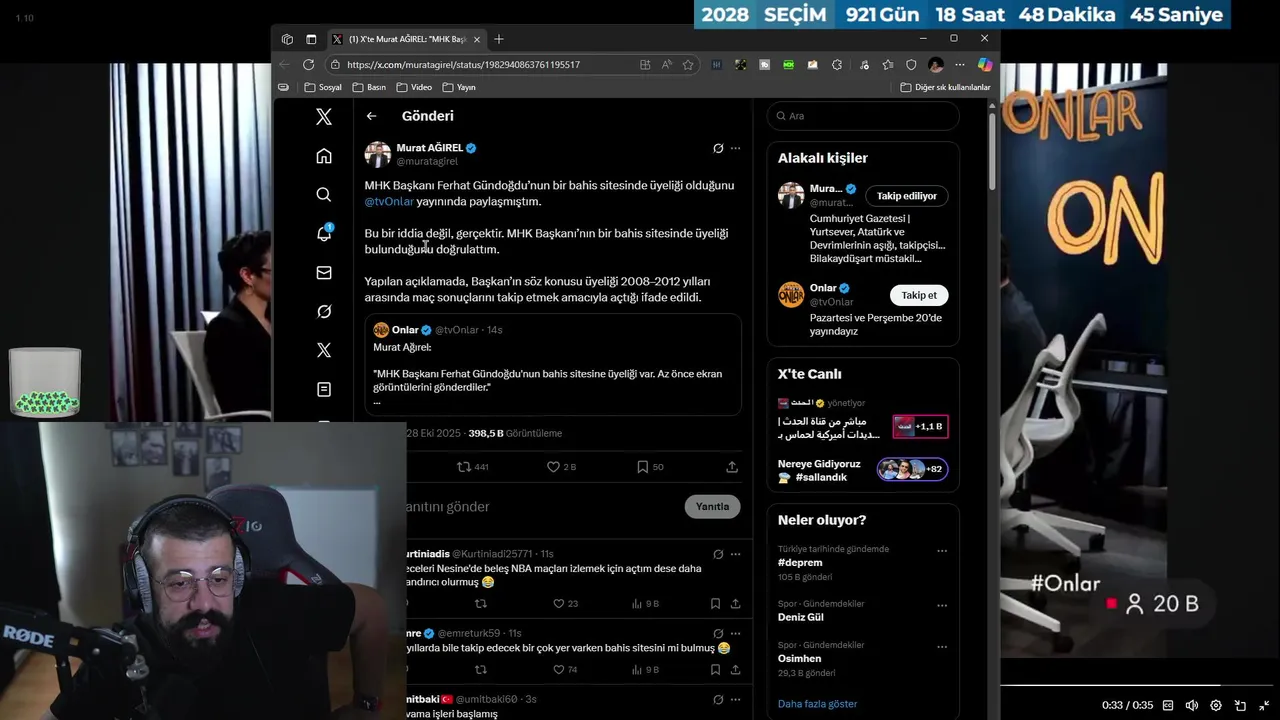
Task: Open more options on umitbaki60 reply
Action: click(x=736, y=699)
